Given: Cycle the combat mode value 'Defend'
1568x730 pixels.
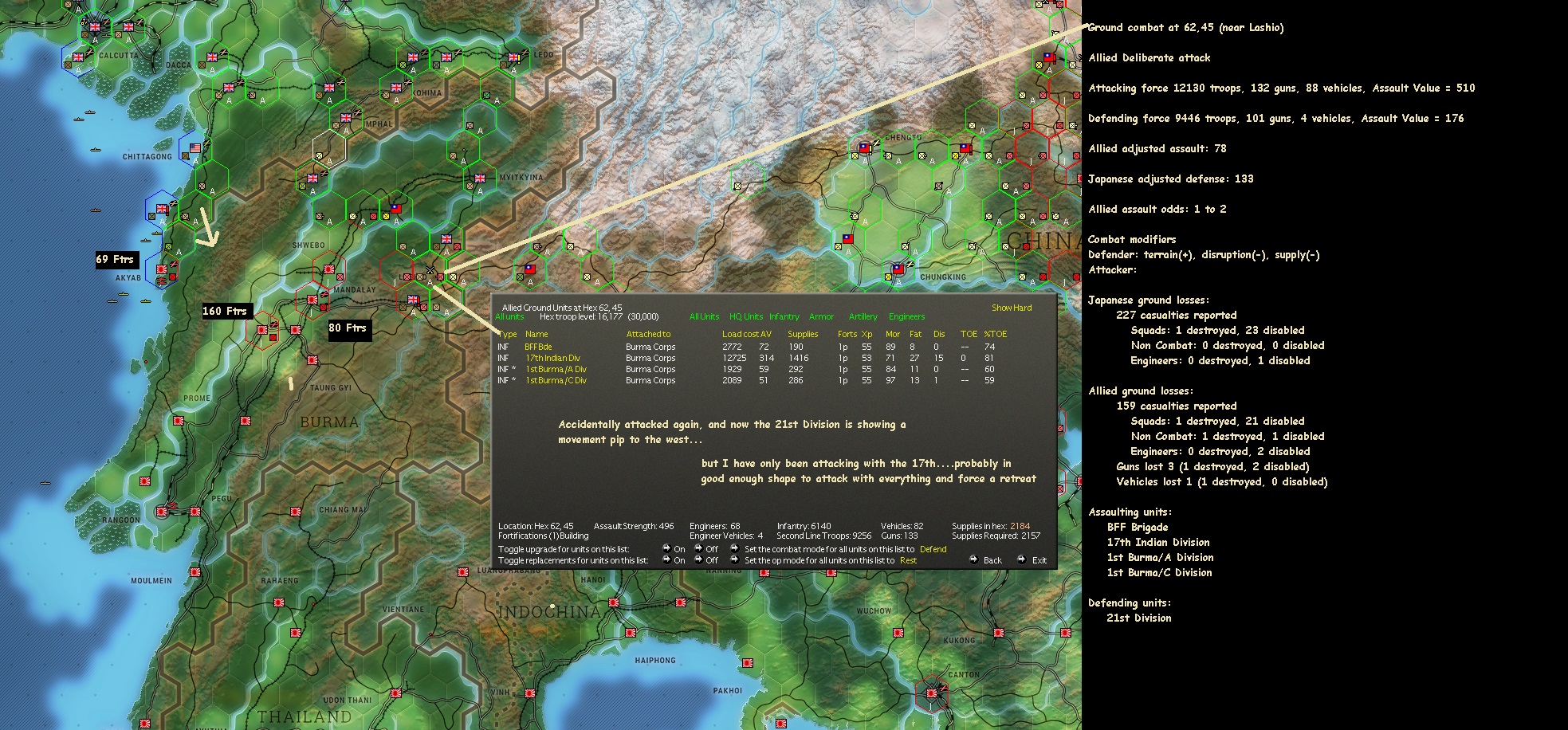Looking at the screenshot, I should point(933,549).
